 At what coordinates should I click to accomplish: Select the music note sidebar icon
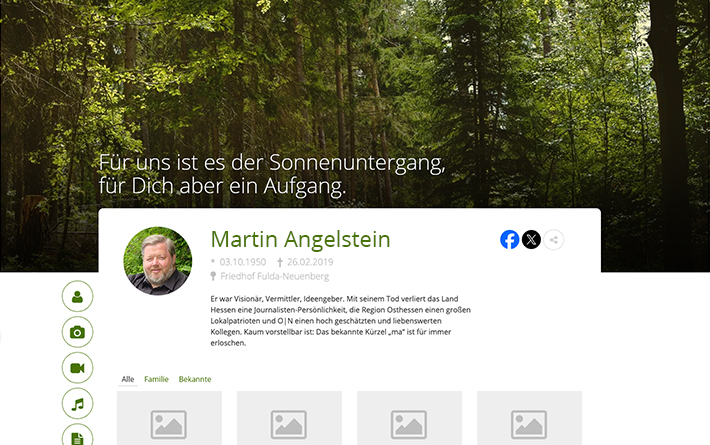click(77, 404)
